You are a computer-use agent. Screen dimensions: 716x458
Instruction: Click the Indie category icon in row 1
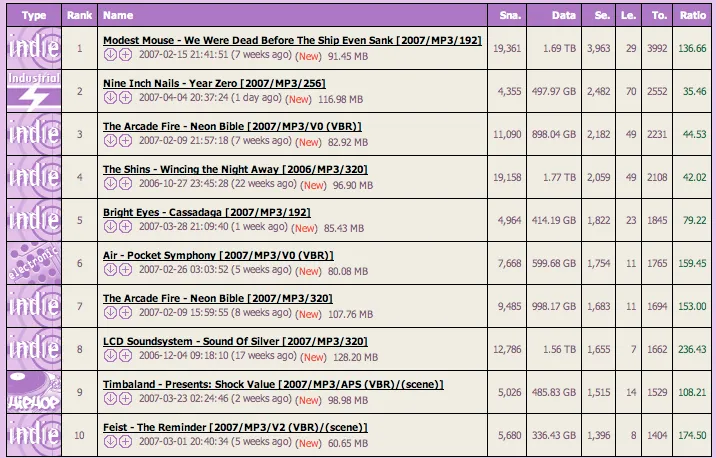[x=32, y=46]
